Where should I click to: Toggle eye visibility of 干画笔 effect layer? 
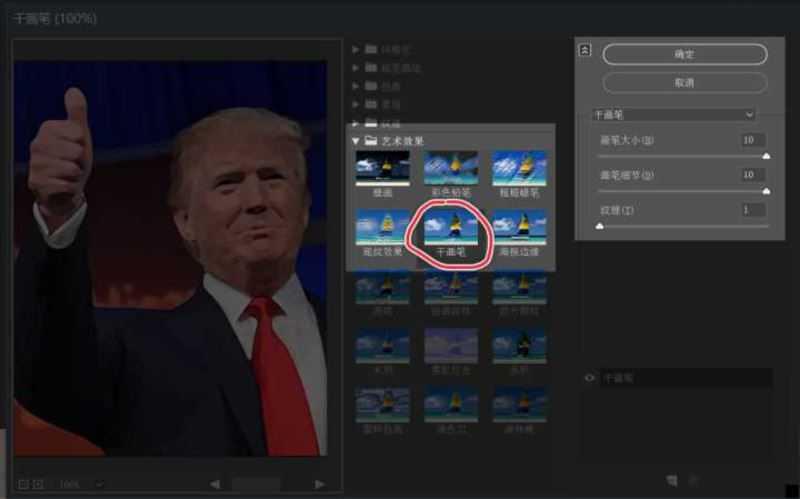click(590, 378)
